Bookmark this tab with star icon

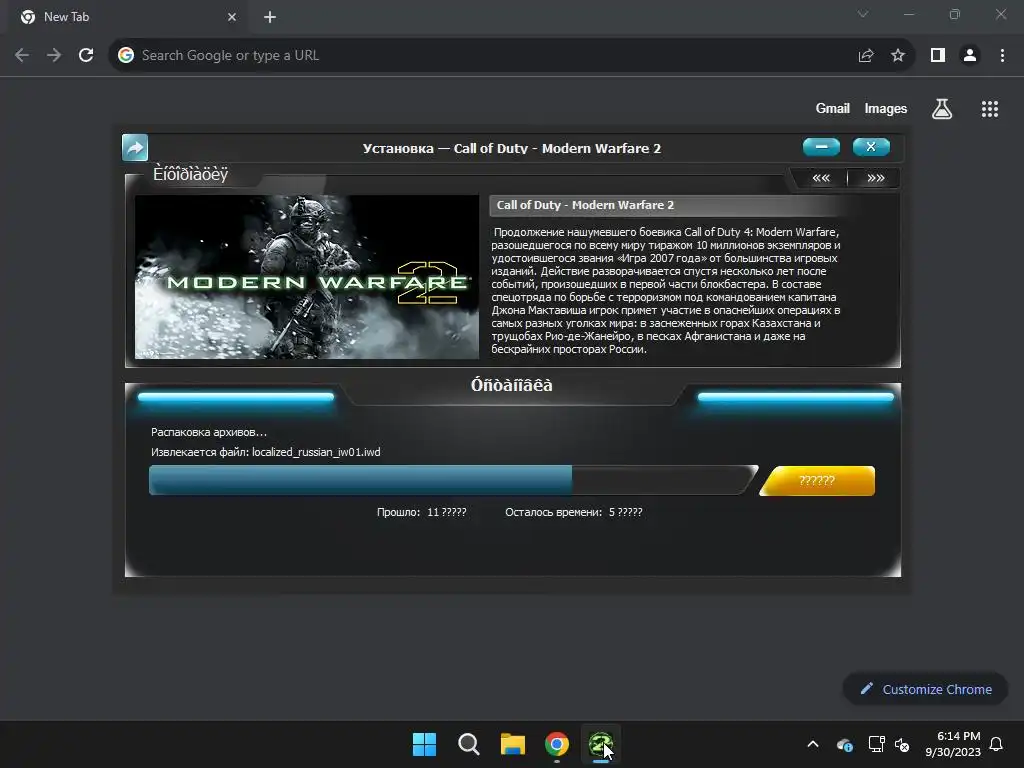[898, 56]
